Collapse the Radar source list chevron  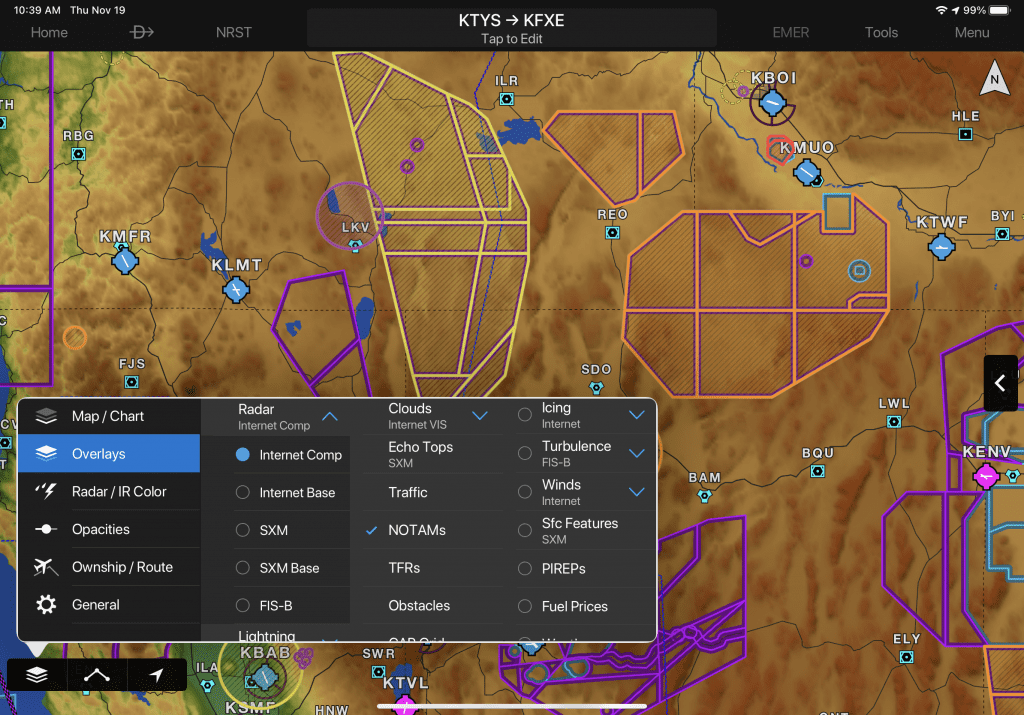tap(330, 416)
